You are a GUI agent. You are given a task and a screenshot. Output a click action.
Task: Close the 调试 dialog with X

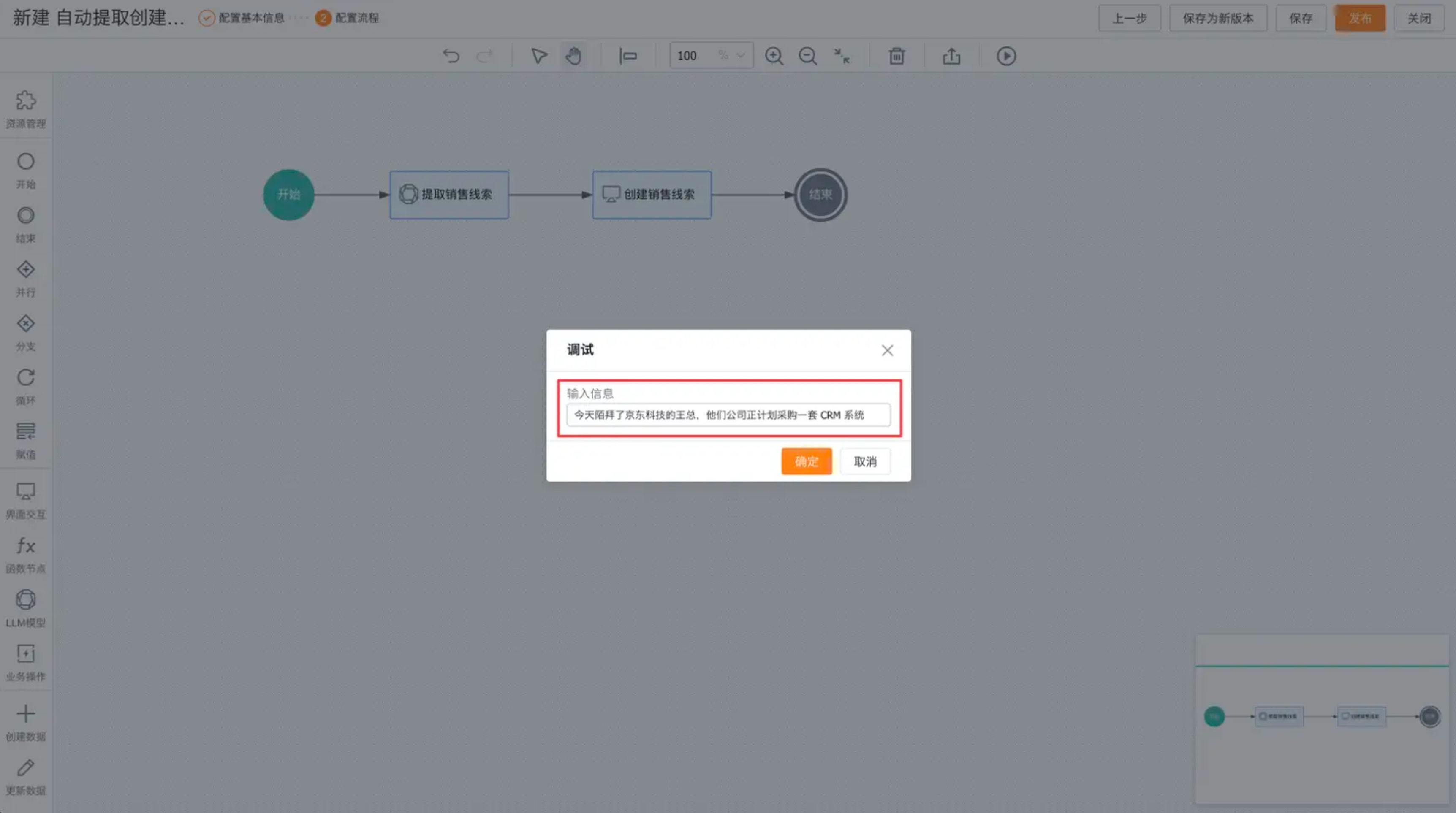tap(887, 350)
